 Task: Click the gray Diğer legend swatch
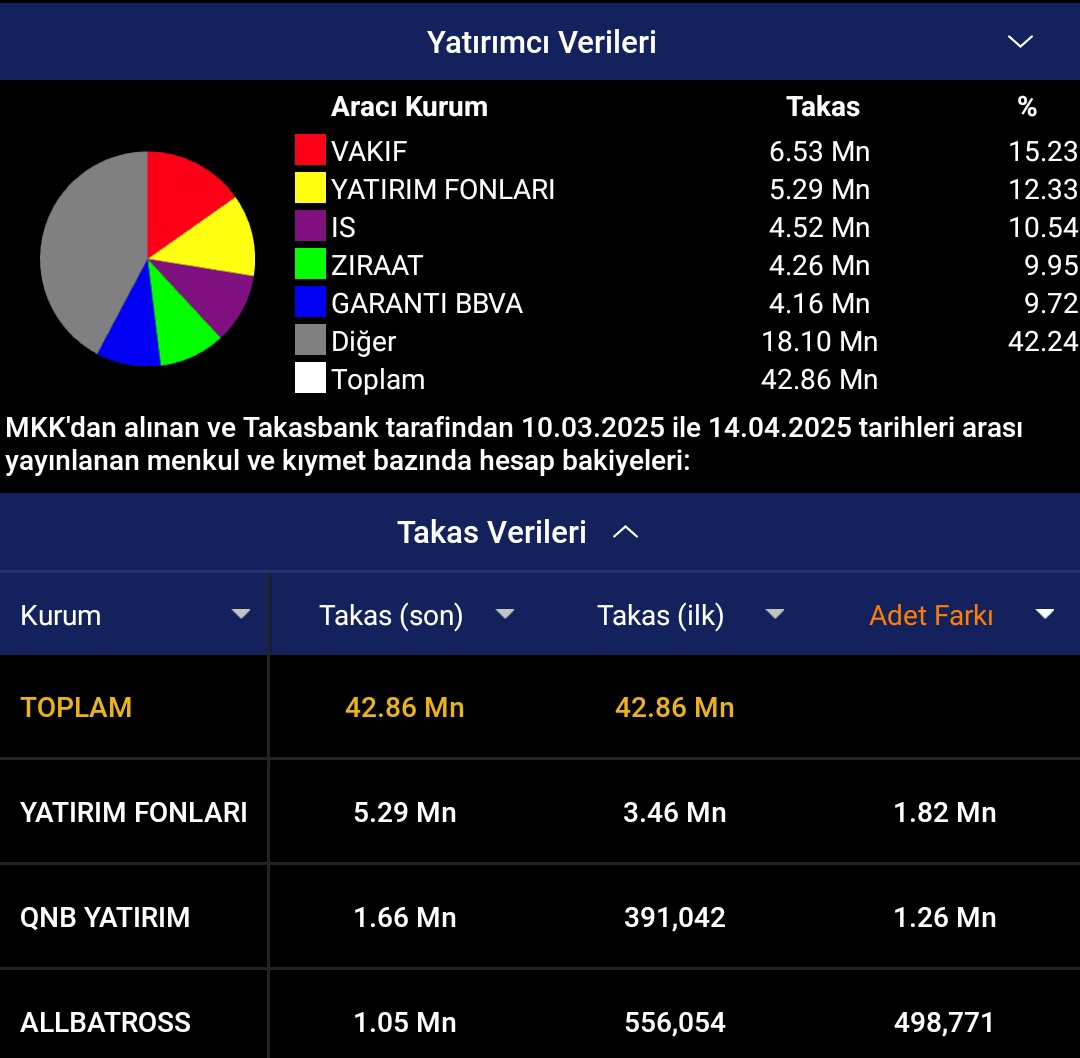(x=310, y=340)
